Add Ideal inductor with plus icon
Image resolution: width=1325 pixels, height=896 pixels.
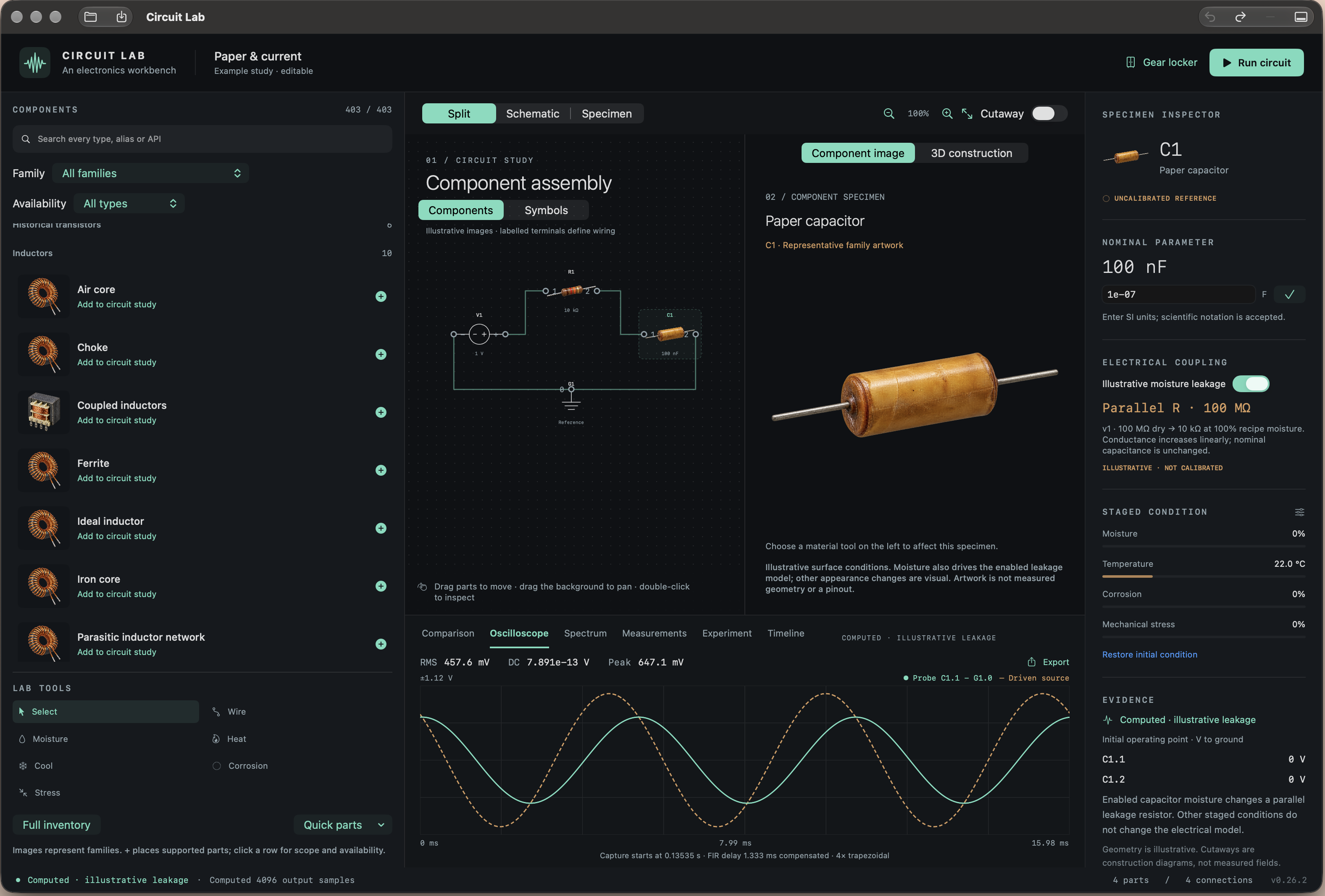(x=381, y=528)
